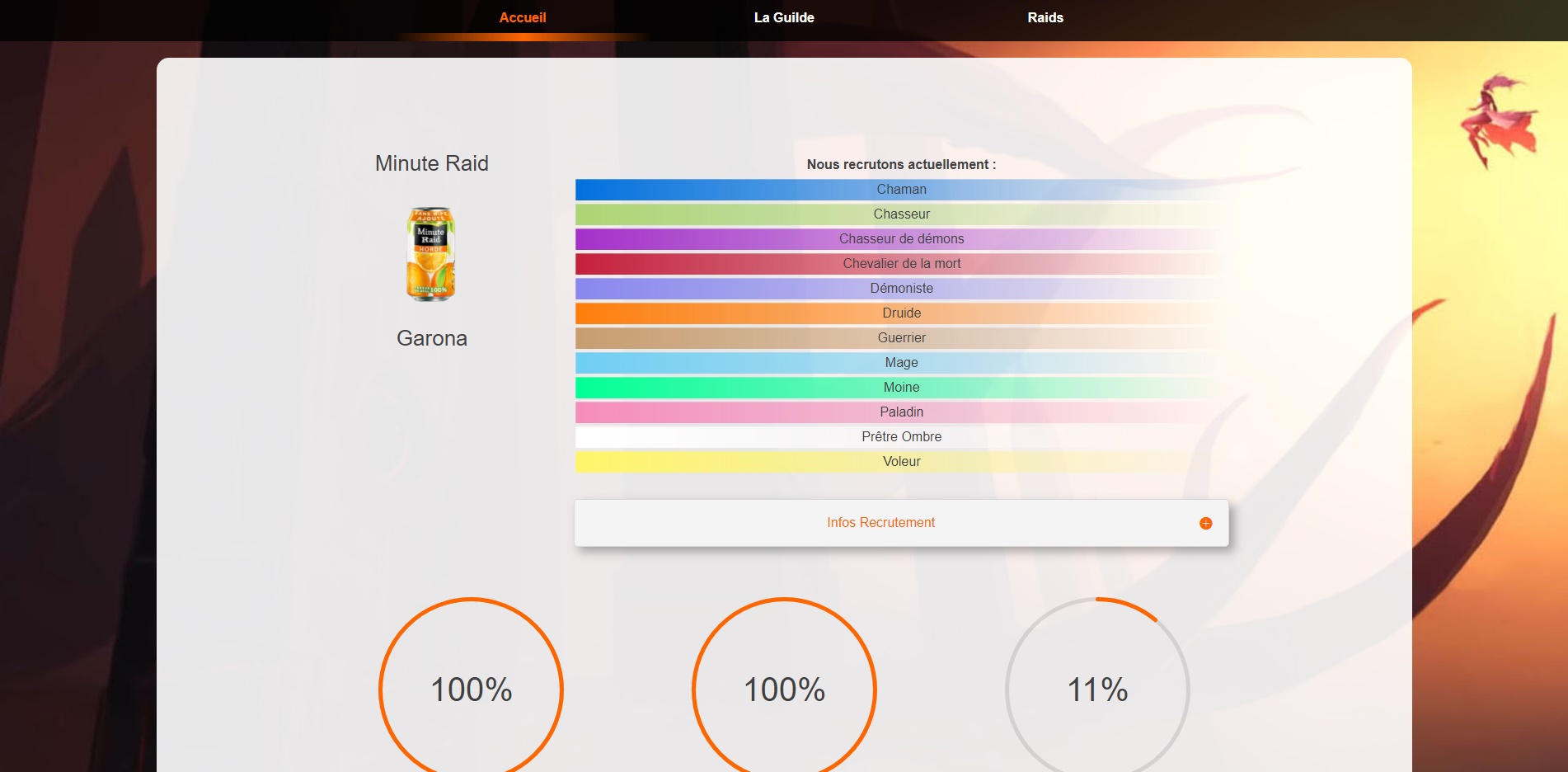Expand the Infos Recrutement panel
The image size is (1568, 772).
tap(901, 523)
